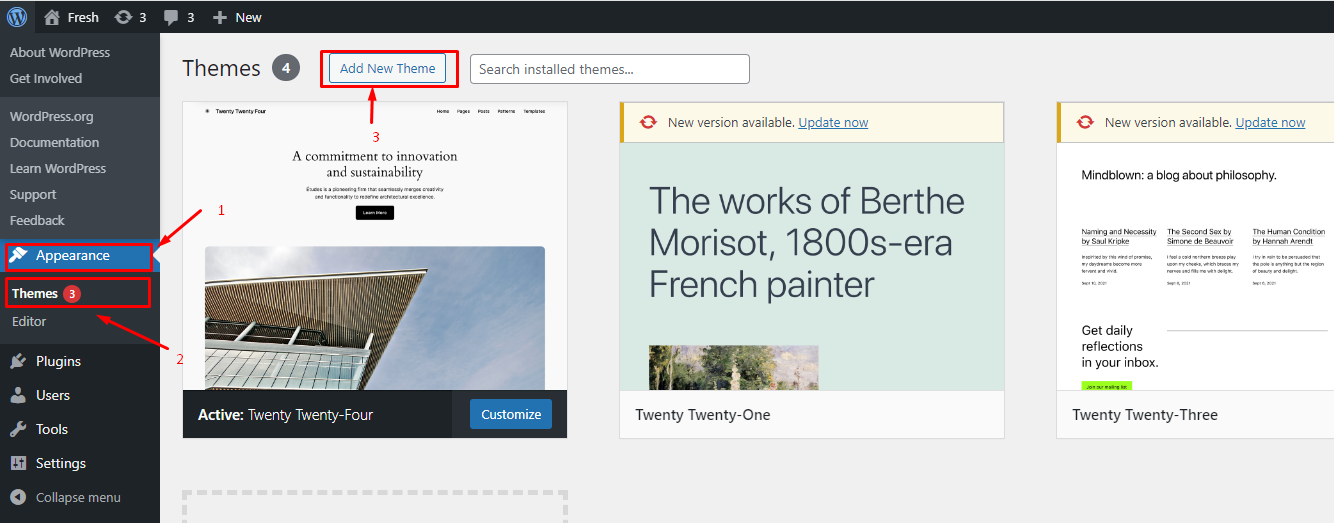Click the Plugins plug icon
Screen dimensions: 1334x523
pyautogui.click(x=18, y=361)
